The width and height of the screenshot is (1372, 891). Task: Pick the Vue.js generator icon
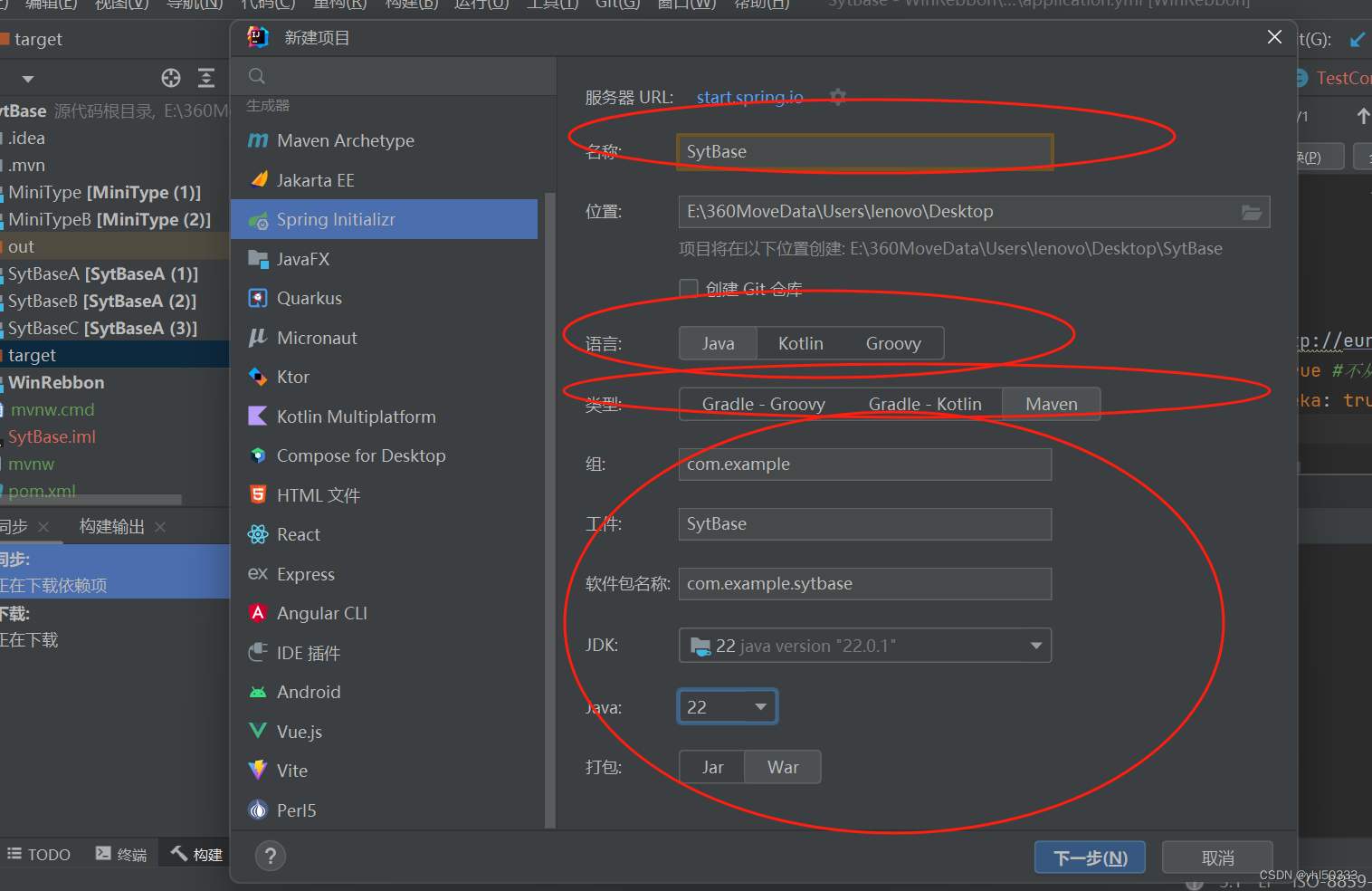(258, 731)
